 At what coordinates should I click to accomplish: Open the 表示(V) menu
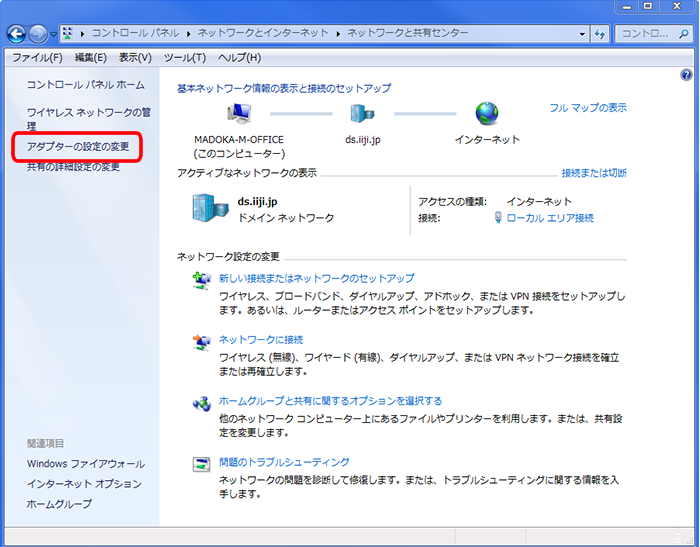135,58
